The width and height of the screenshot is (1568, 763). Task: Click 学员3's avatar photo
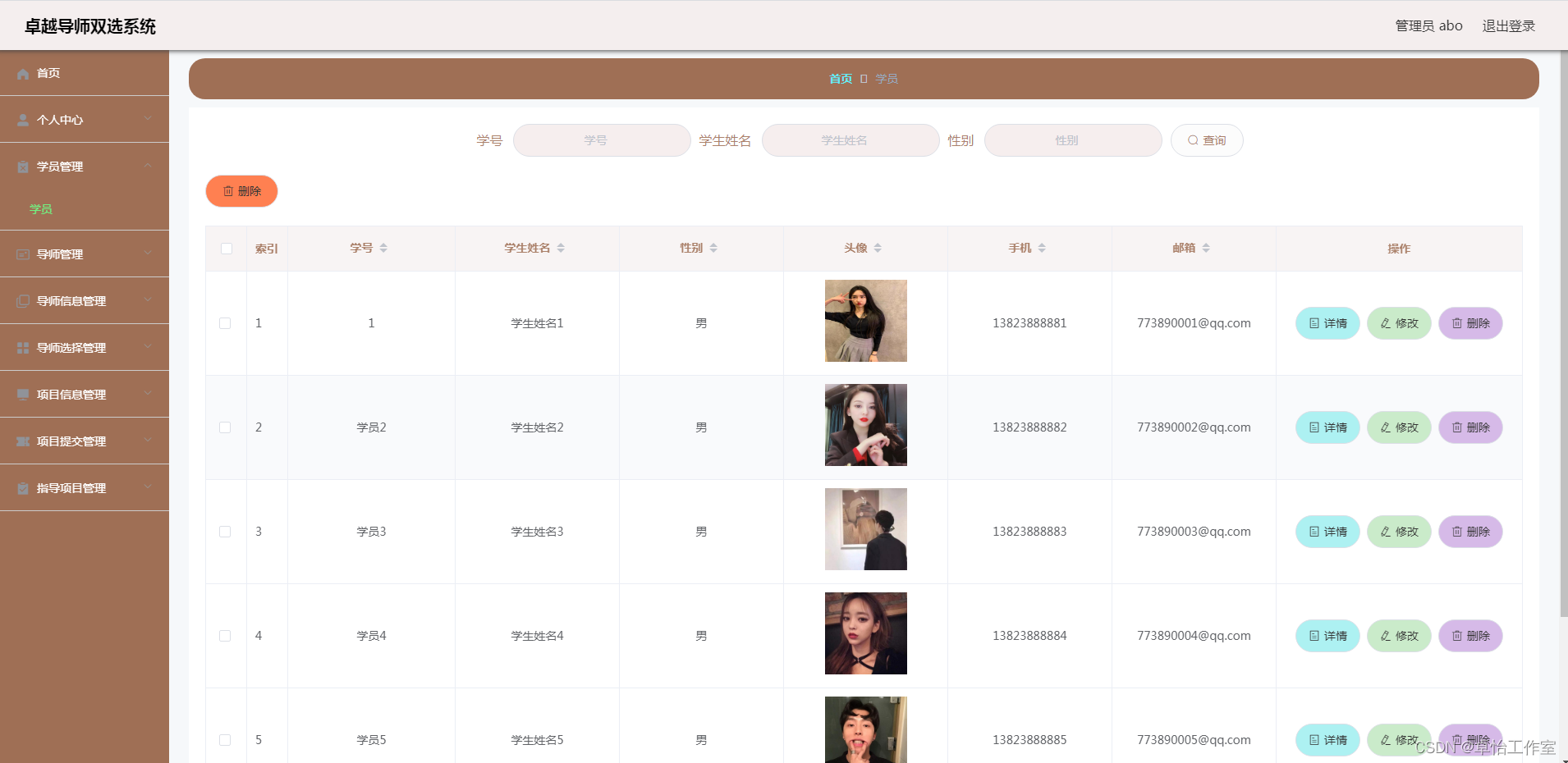[x=865, y=529]
